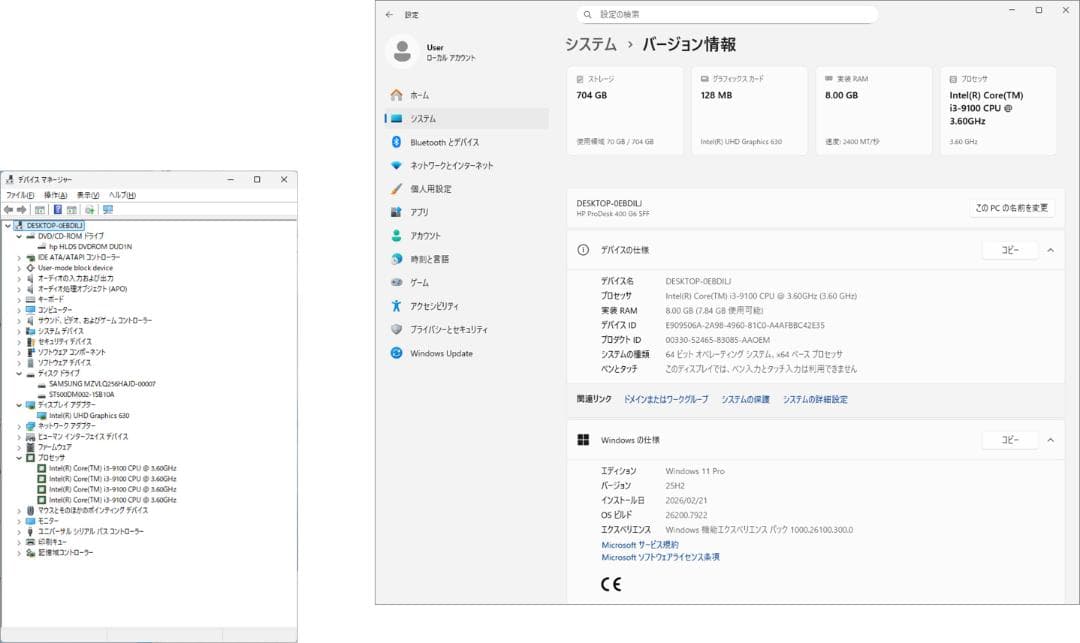This screenshot has height=643, width=1080.
Task: Open the ファイル(F) menu in Device Manager
Action: tap(20, 195)
